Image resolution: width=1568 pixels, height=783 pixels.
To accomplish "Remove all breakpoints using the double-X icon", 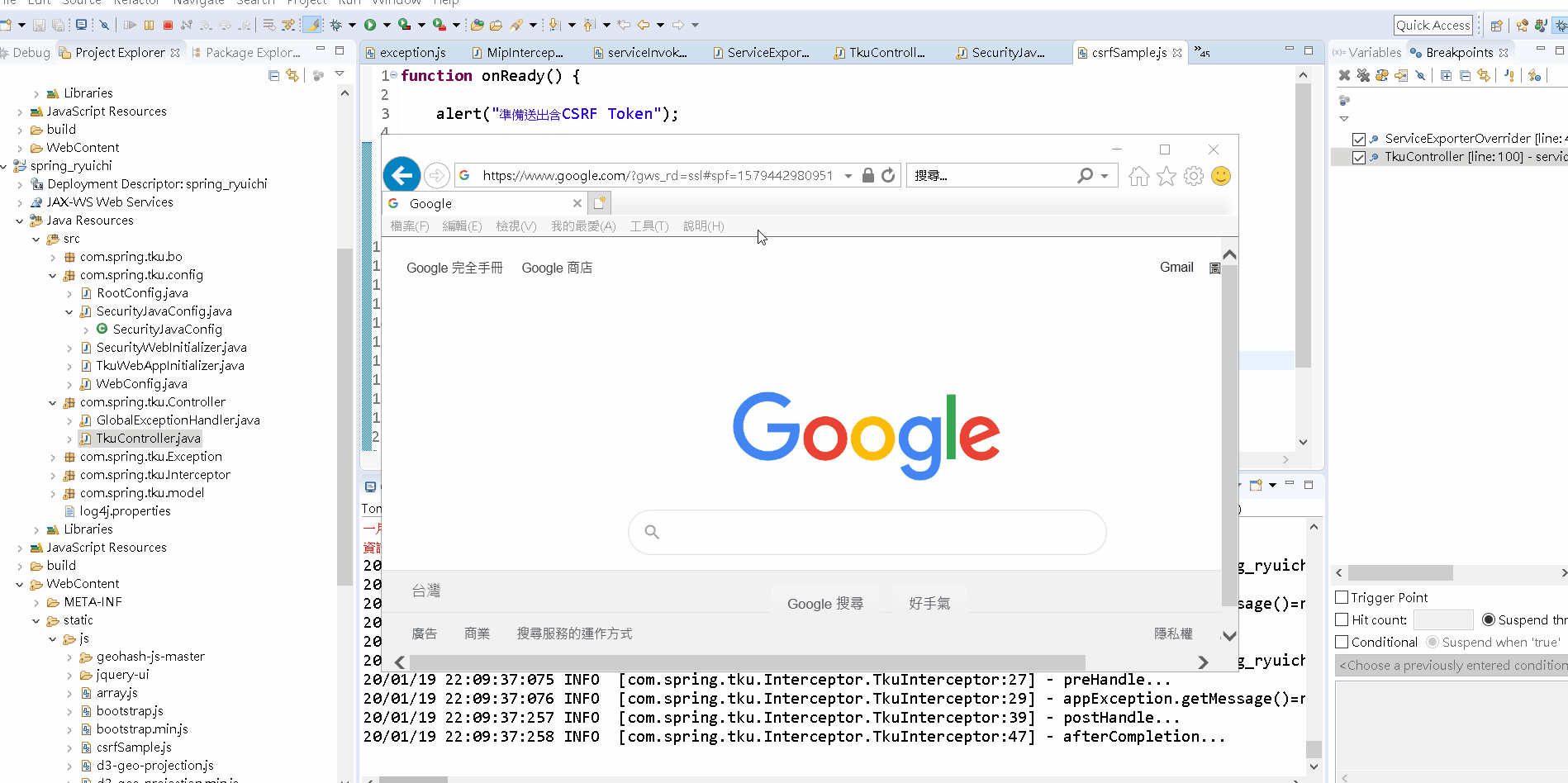I will 1364,75.
